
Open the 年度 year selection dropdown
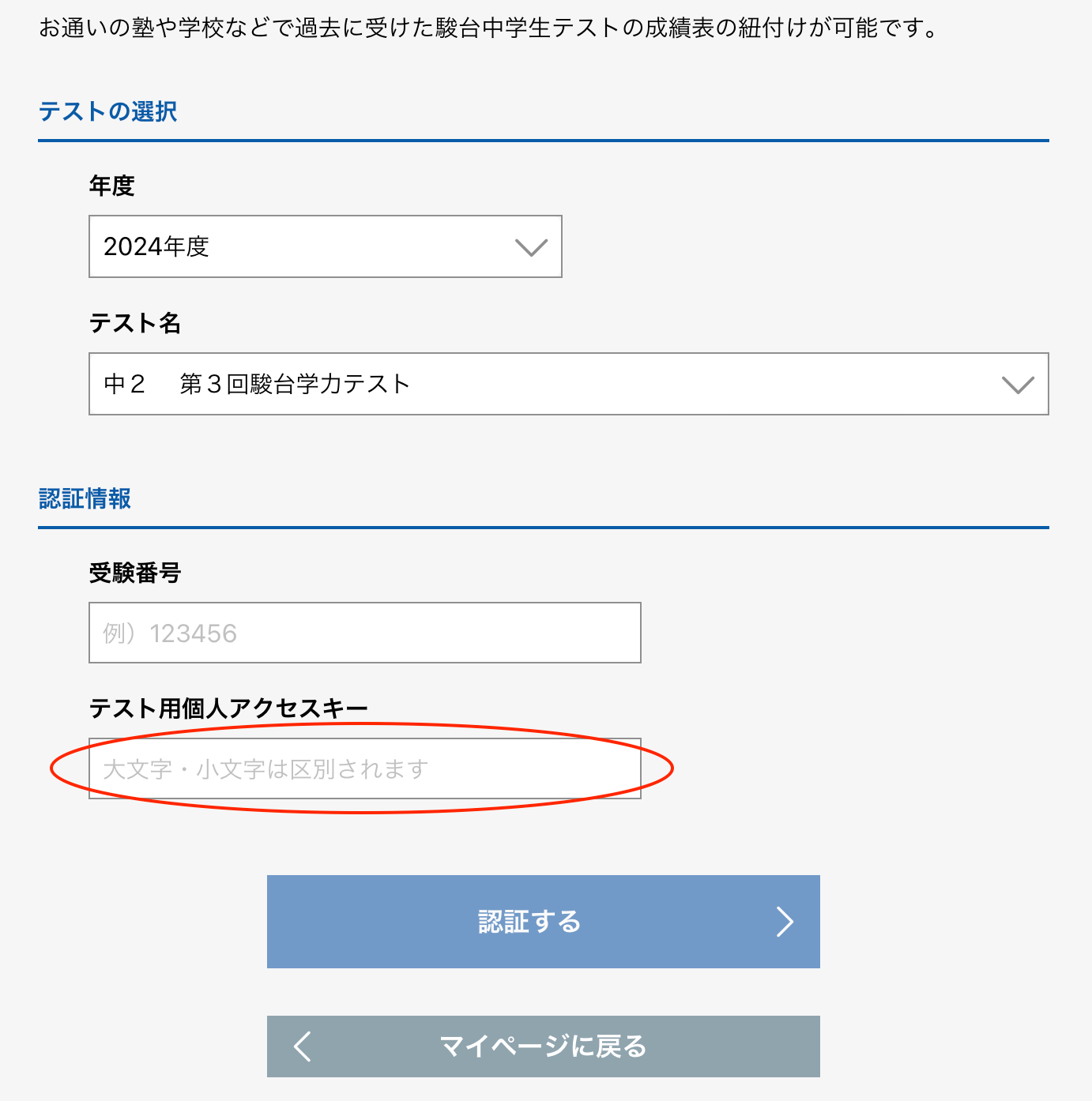coord(324,247)
